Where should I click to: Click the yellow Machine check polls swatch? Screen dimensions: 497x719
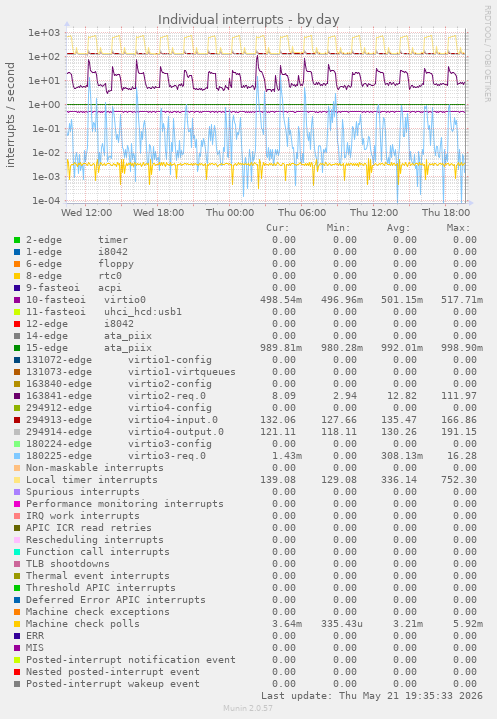[17, 624]
